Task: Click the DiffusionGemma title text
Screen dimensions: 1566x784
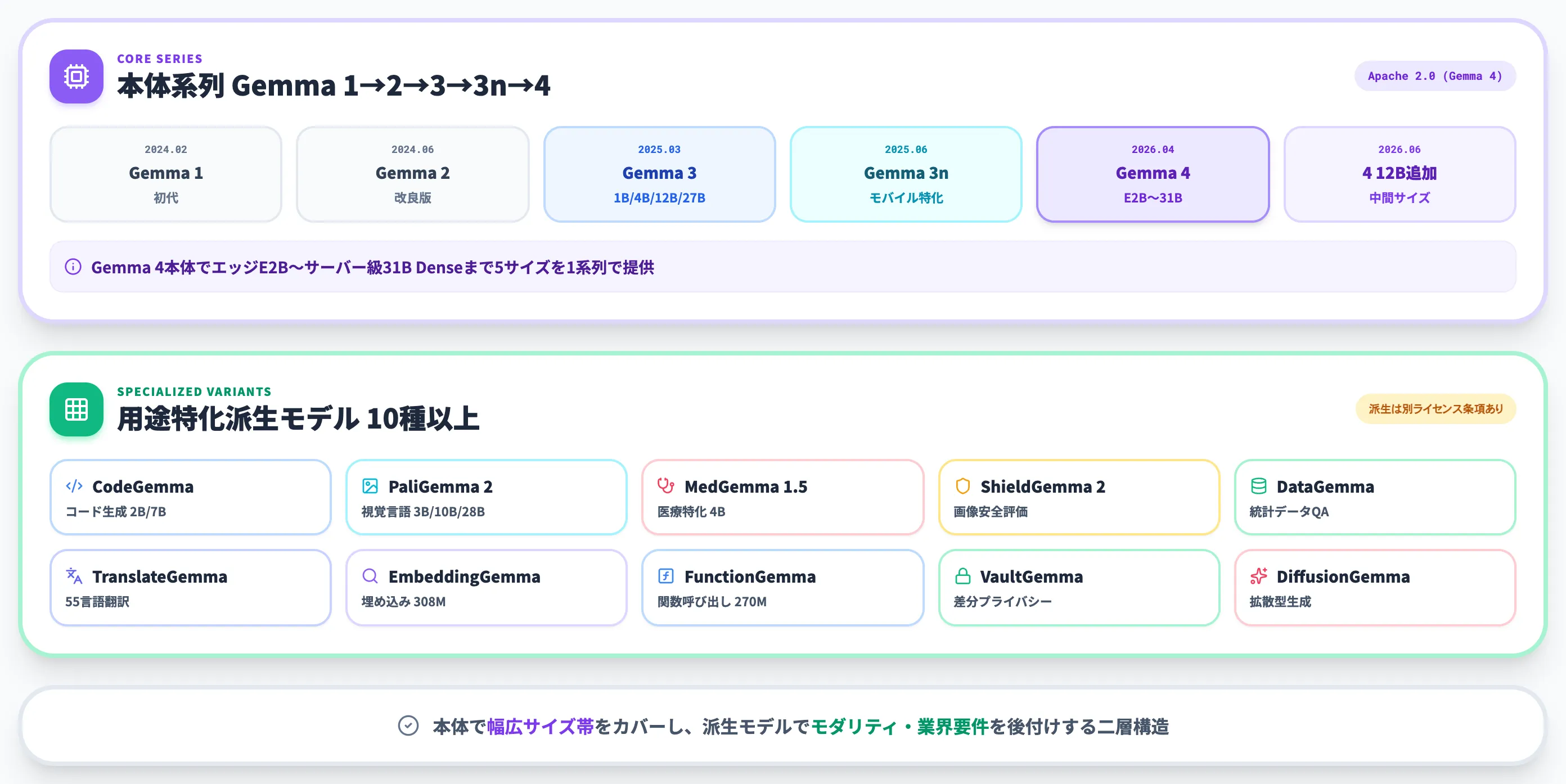Action: click(1343, 577)
